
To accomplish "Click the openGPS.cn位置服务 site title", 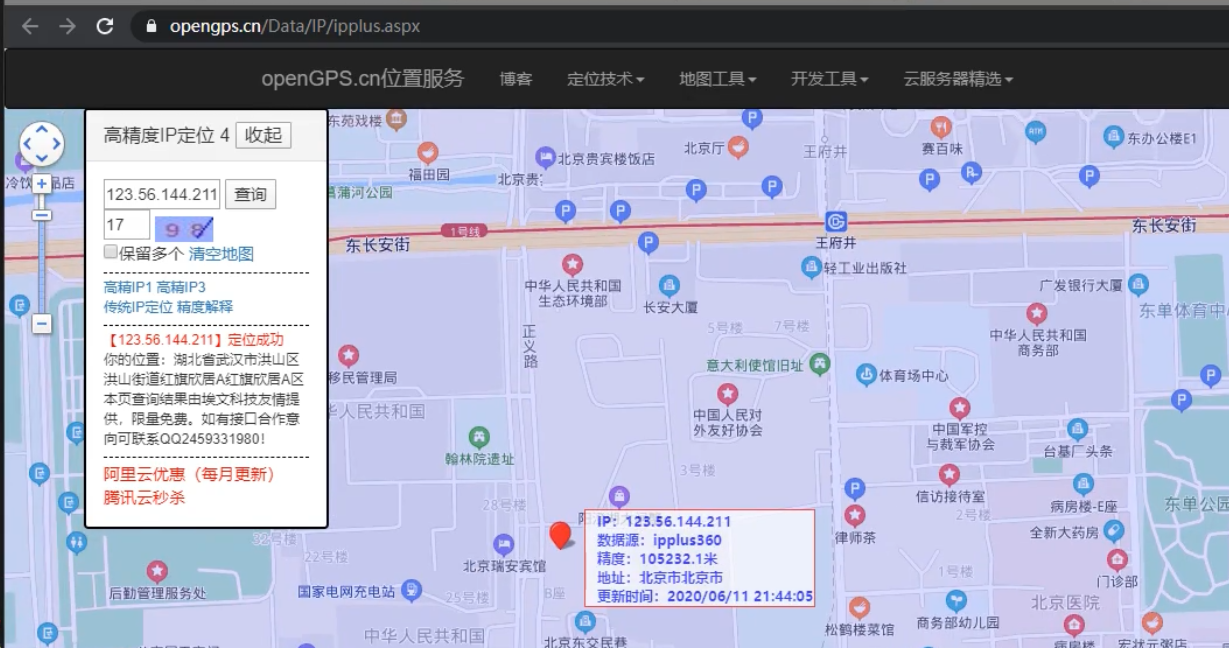I will tap(363, 79).
